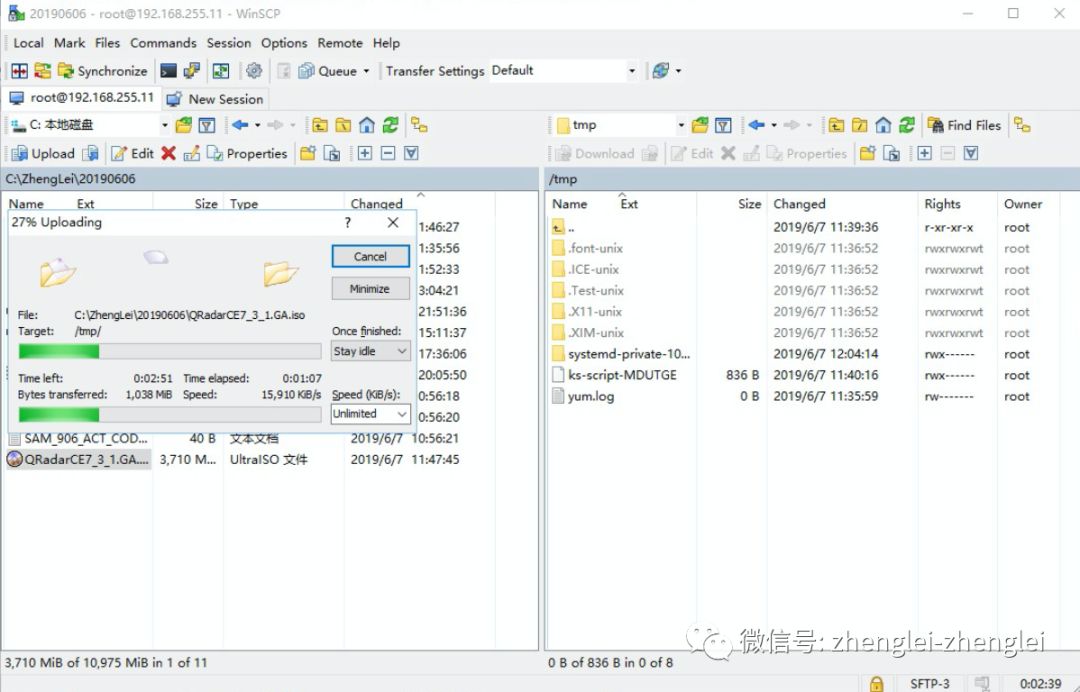Refresh the remote panel
This screenshot has width=1080, height=692.
(x=907, y=125)
